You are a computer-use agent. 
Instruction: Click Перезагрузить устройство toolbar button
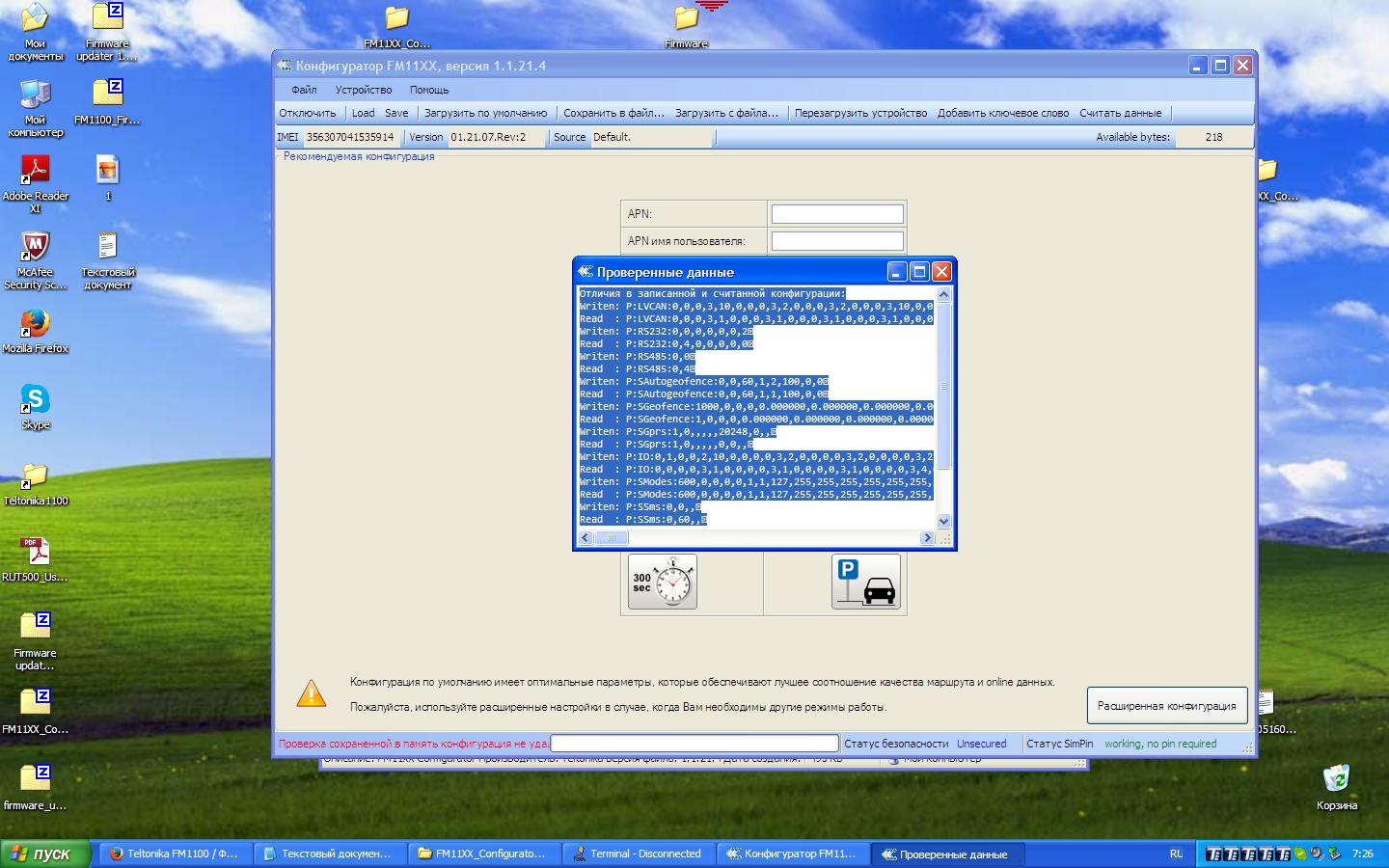(x=860, y=113)
